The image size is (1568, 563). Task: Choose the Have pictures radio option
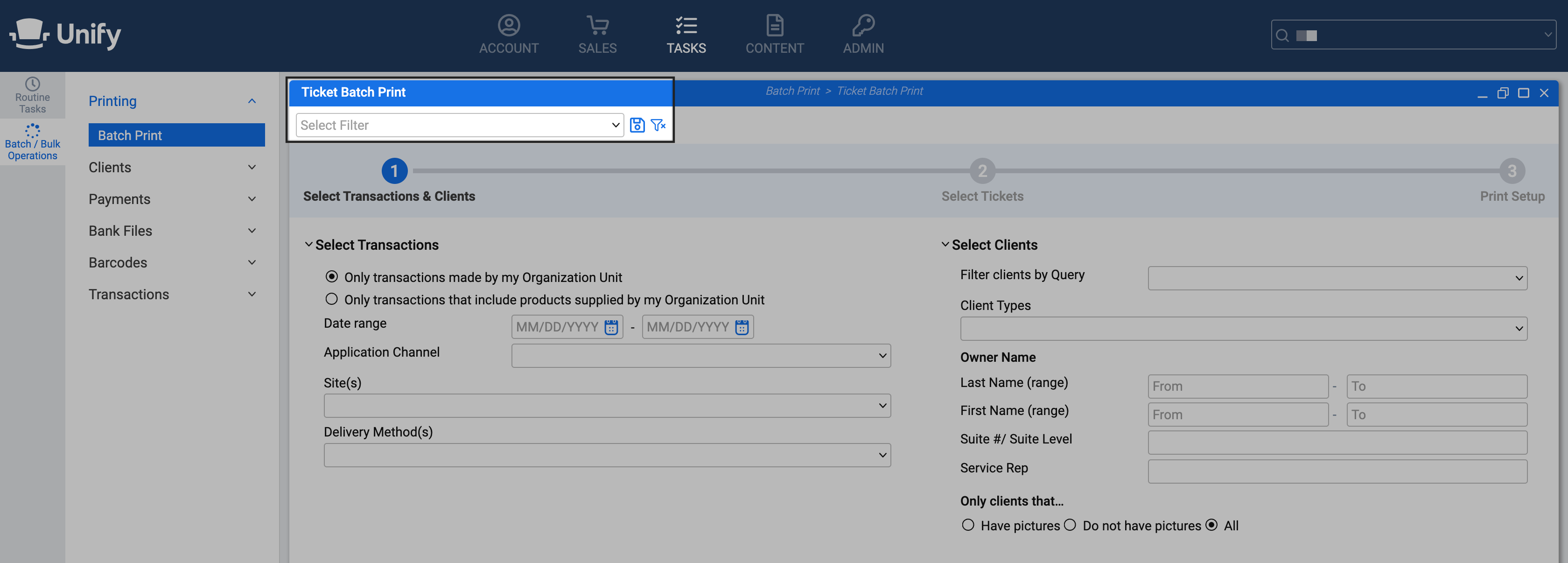point(968,525)
